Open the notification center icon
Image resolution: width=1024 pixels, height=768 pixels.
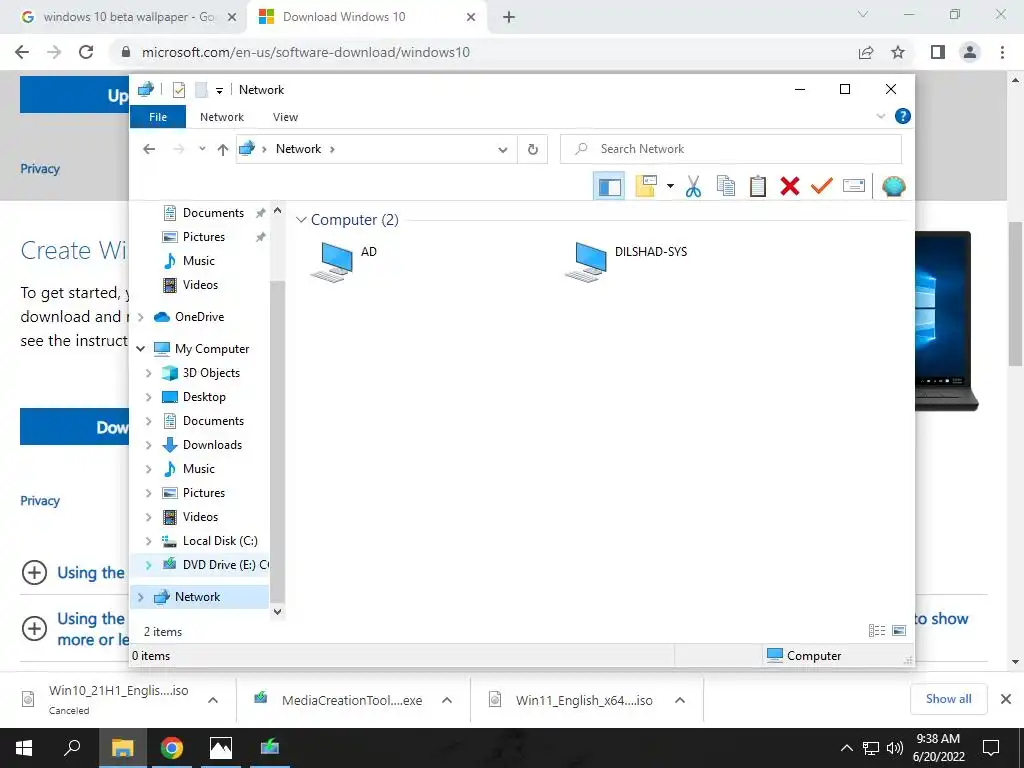[x=991, y=748]
